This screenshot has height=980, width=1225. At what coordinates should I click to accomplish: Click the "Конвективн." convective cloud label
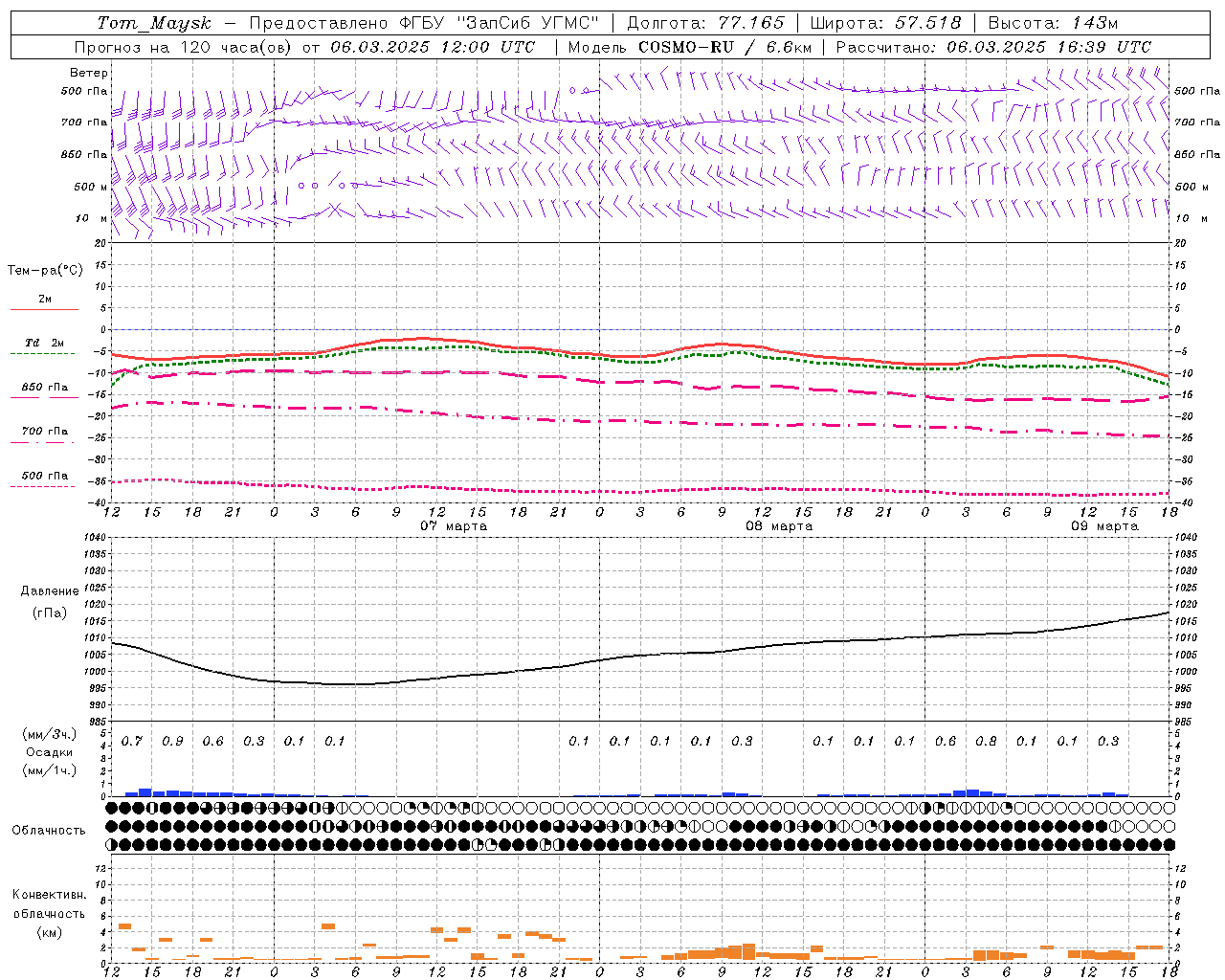coord(49,895)
